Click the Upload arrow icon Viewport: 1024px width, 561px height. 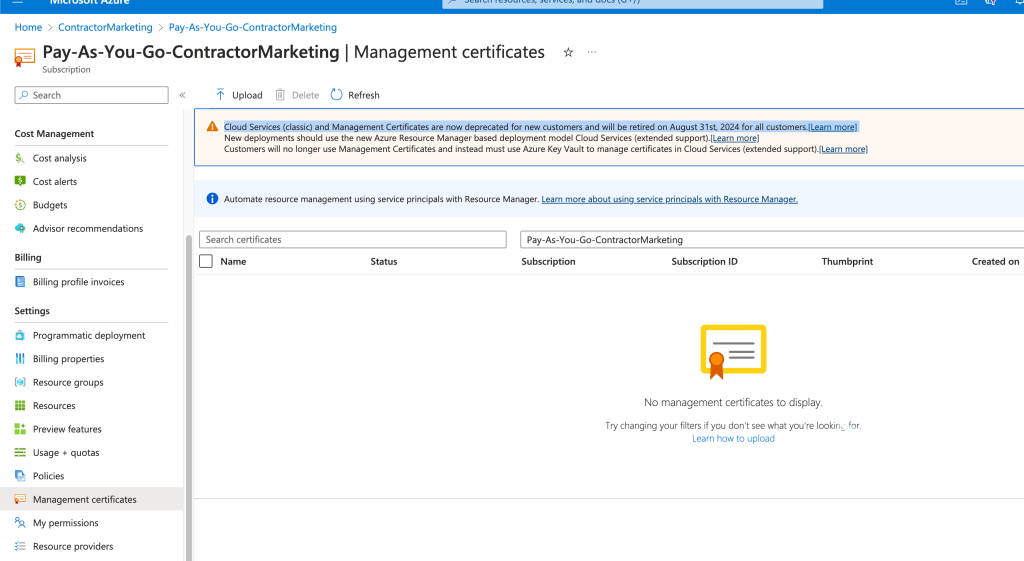pyautogui.click(x=220, y=95)
